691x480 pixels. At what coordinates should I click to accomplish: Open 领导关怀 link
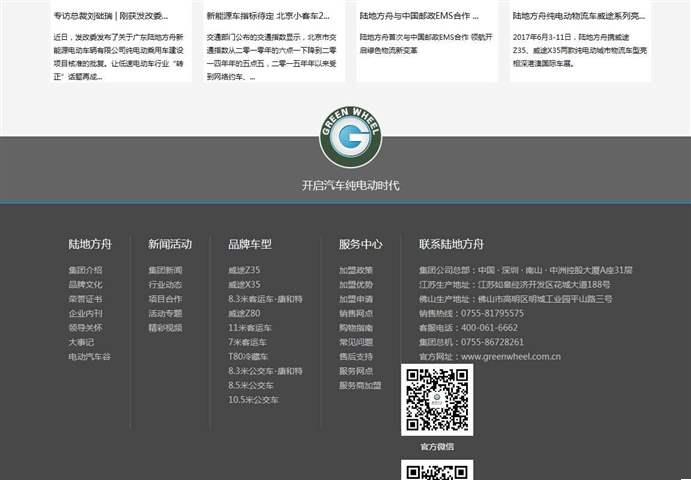[85, 328]
